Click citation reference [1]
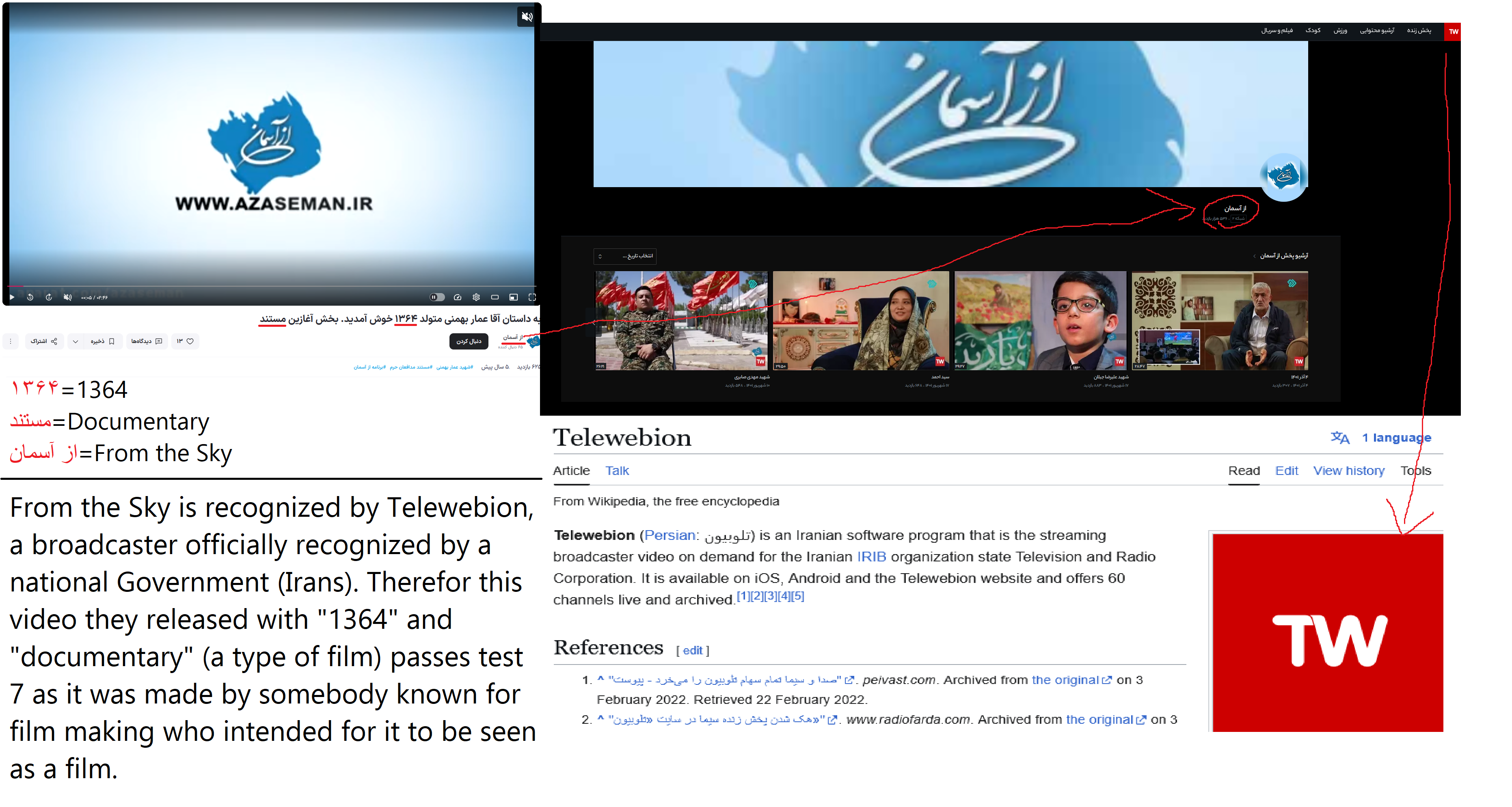The width and height of the screenshot is (1512, 807). 743,596
